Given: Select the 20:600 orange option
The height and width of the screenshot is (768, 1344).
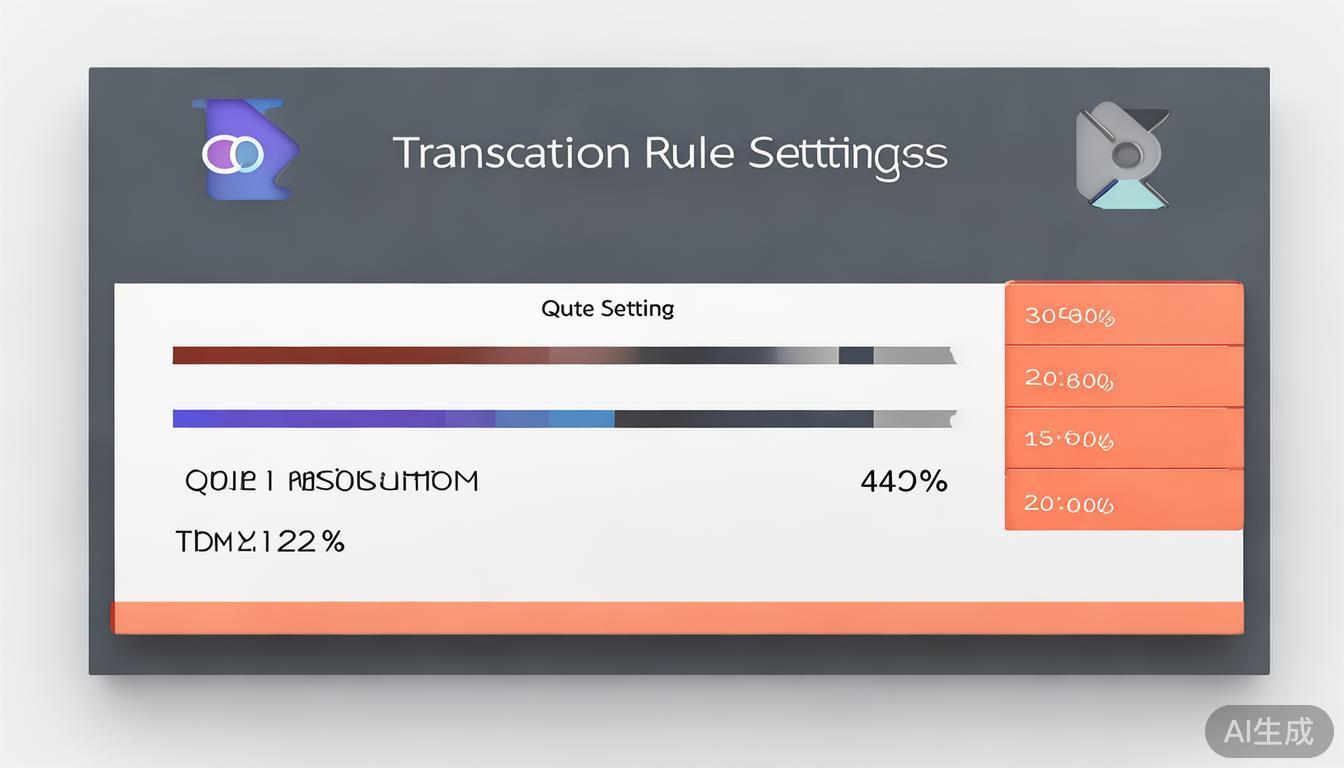Looking at the screenshot, I should (1123, 378).
